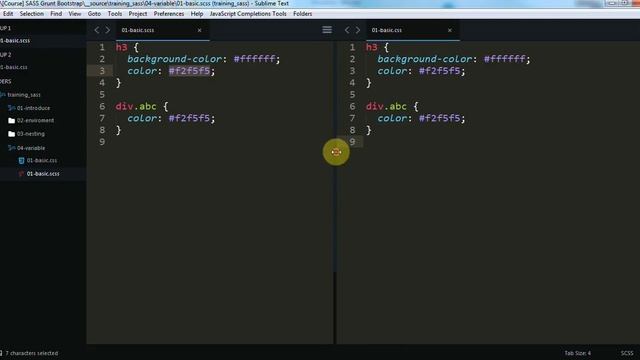Open the Help menu
640x360 pixels.
click(197, 13)
